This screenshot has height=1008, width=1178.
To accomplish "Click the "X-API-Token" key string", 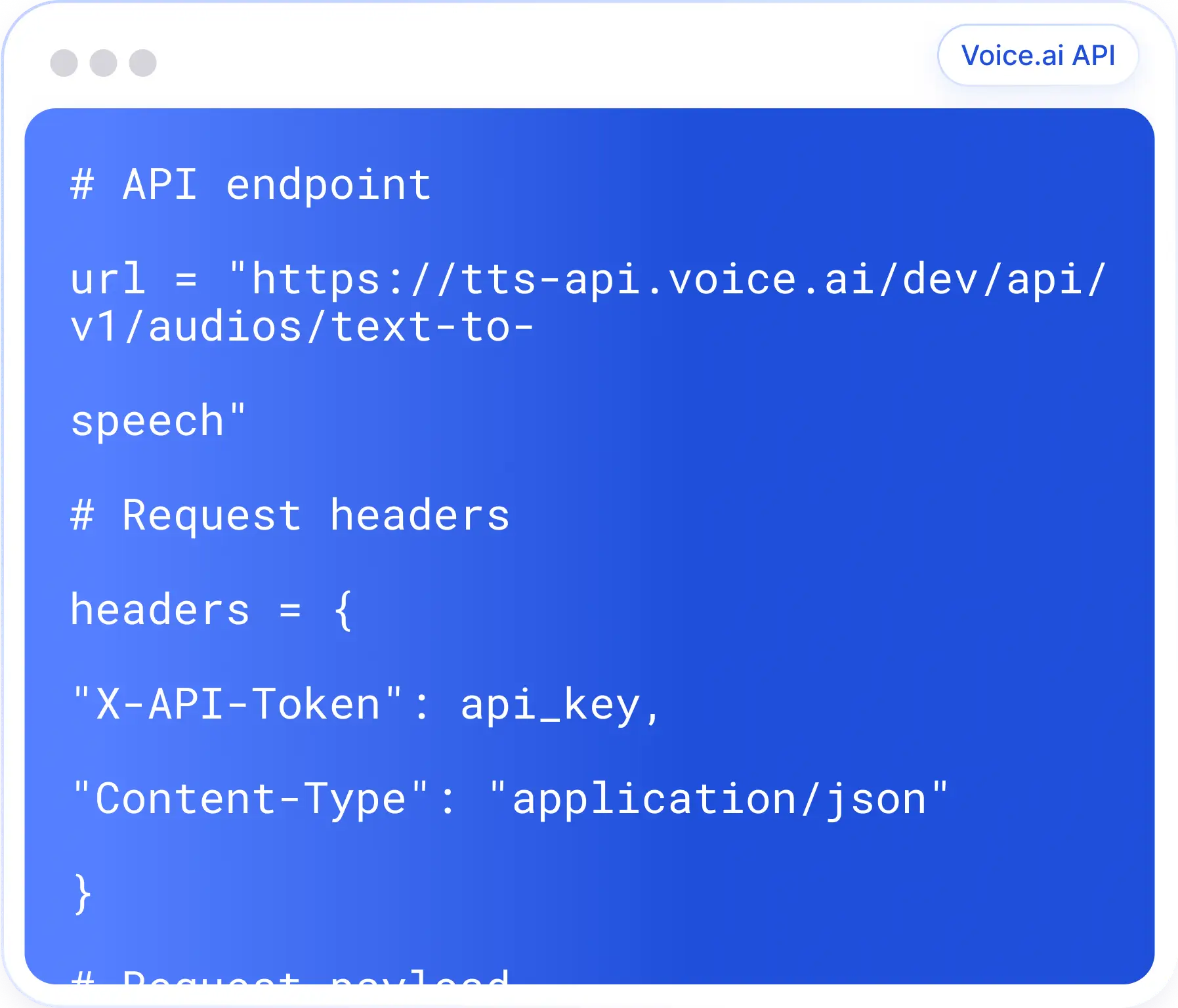I will click(238, 704).
